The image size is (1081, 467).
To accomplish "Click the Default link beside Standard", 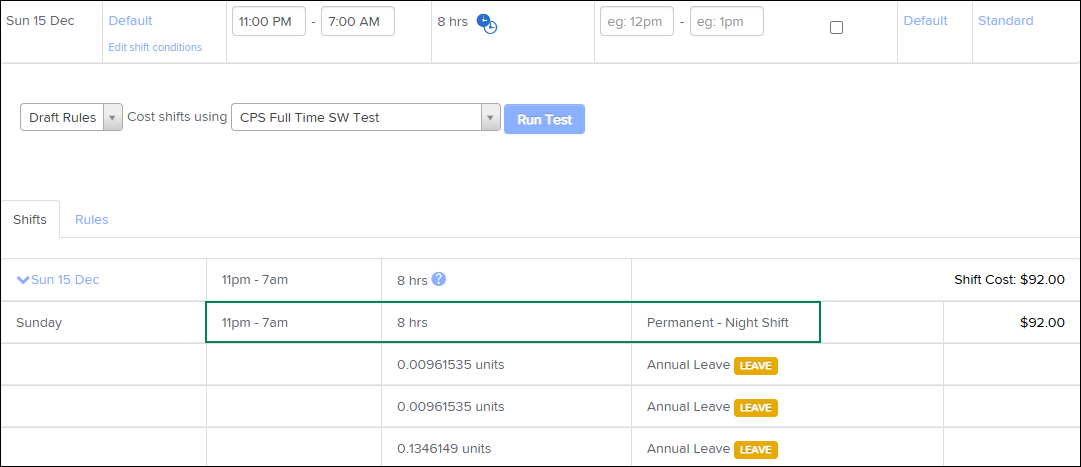I will tap(925, 21).
